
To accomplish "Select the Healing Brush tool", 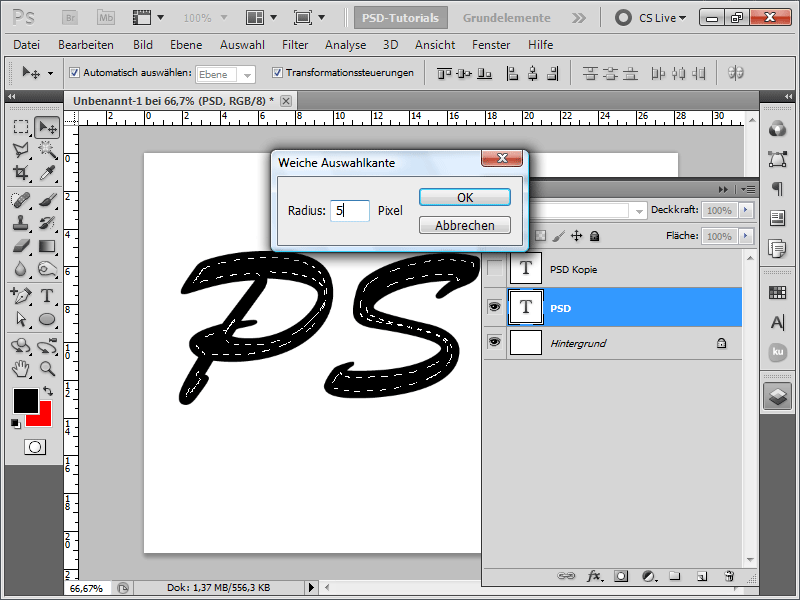I will tap(21, 200).
